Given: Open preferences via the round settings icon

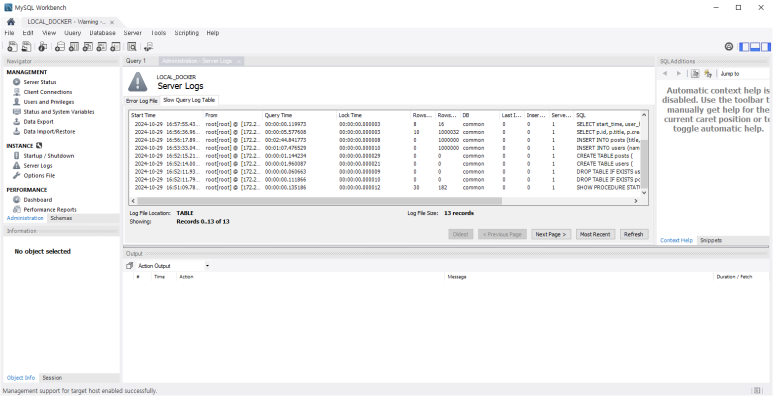Looking at the screenshot, I should [729, 46].
